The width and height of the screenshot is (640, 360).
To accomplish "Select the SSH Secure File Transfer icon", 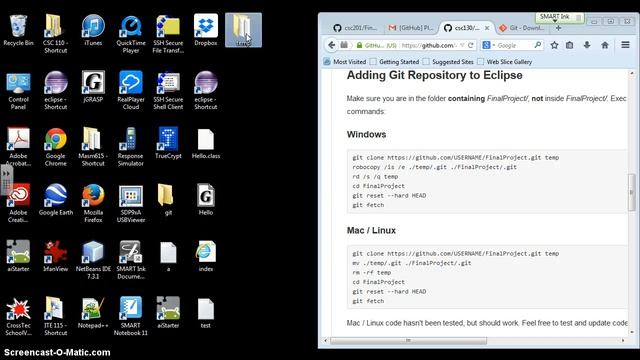I will pyautogui.click(x=168, y=33).
